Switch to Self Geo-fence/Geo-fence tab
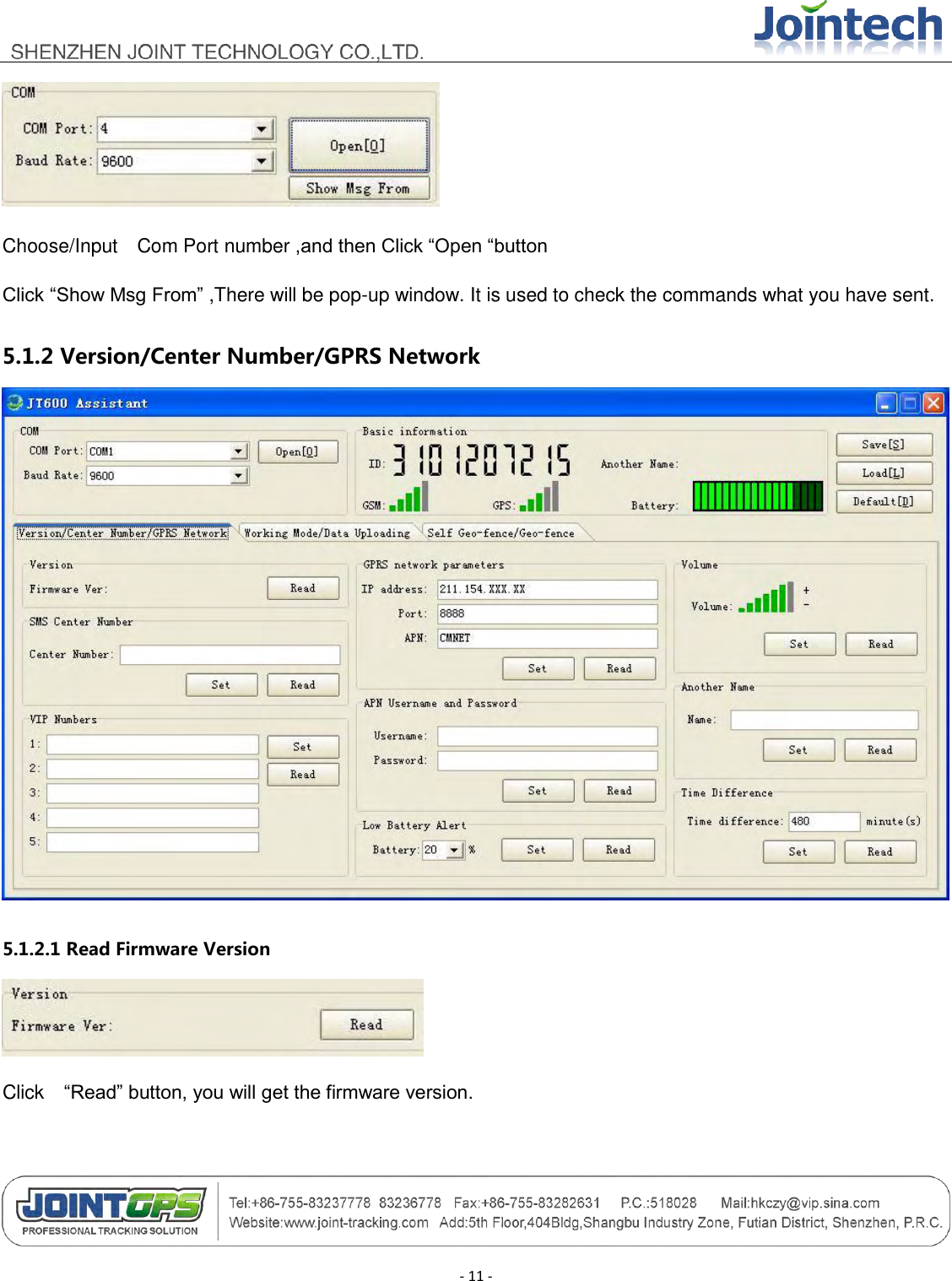This screenshot has width=952, height=1281. tap(503, 532)
